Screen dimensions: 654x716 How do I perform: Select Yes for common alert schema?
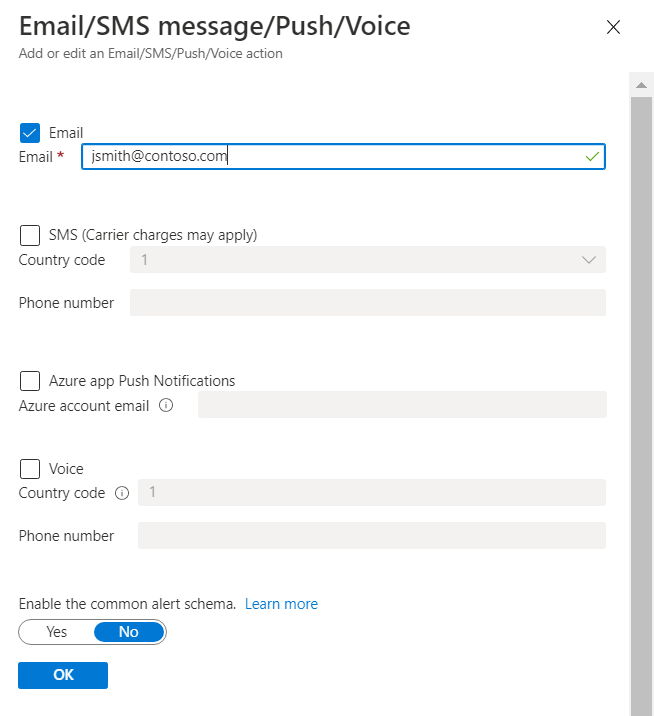pyautogui.click(x=57, y=632)
